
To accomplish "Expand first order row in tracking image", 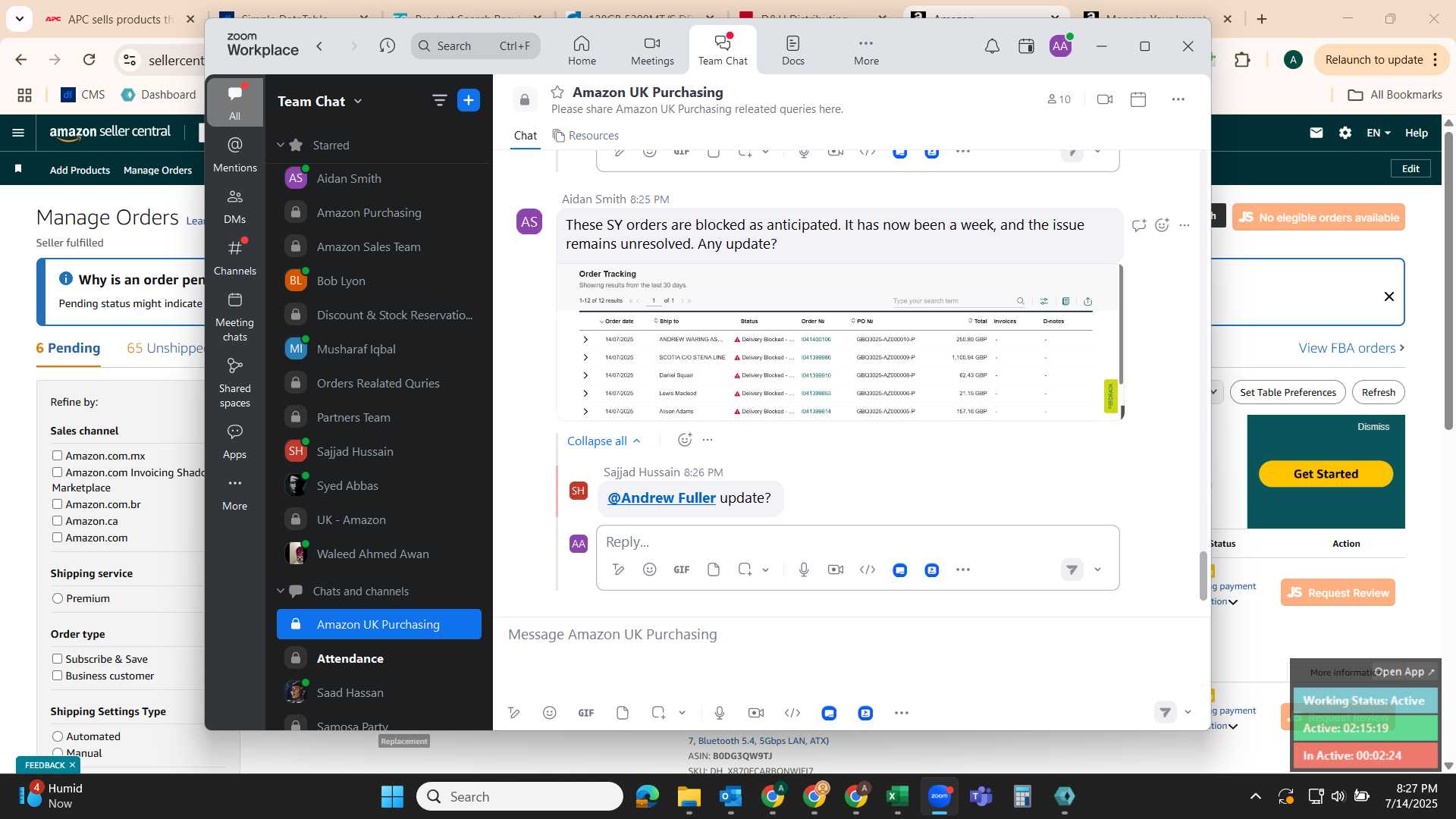I will tap(585, 339).
